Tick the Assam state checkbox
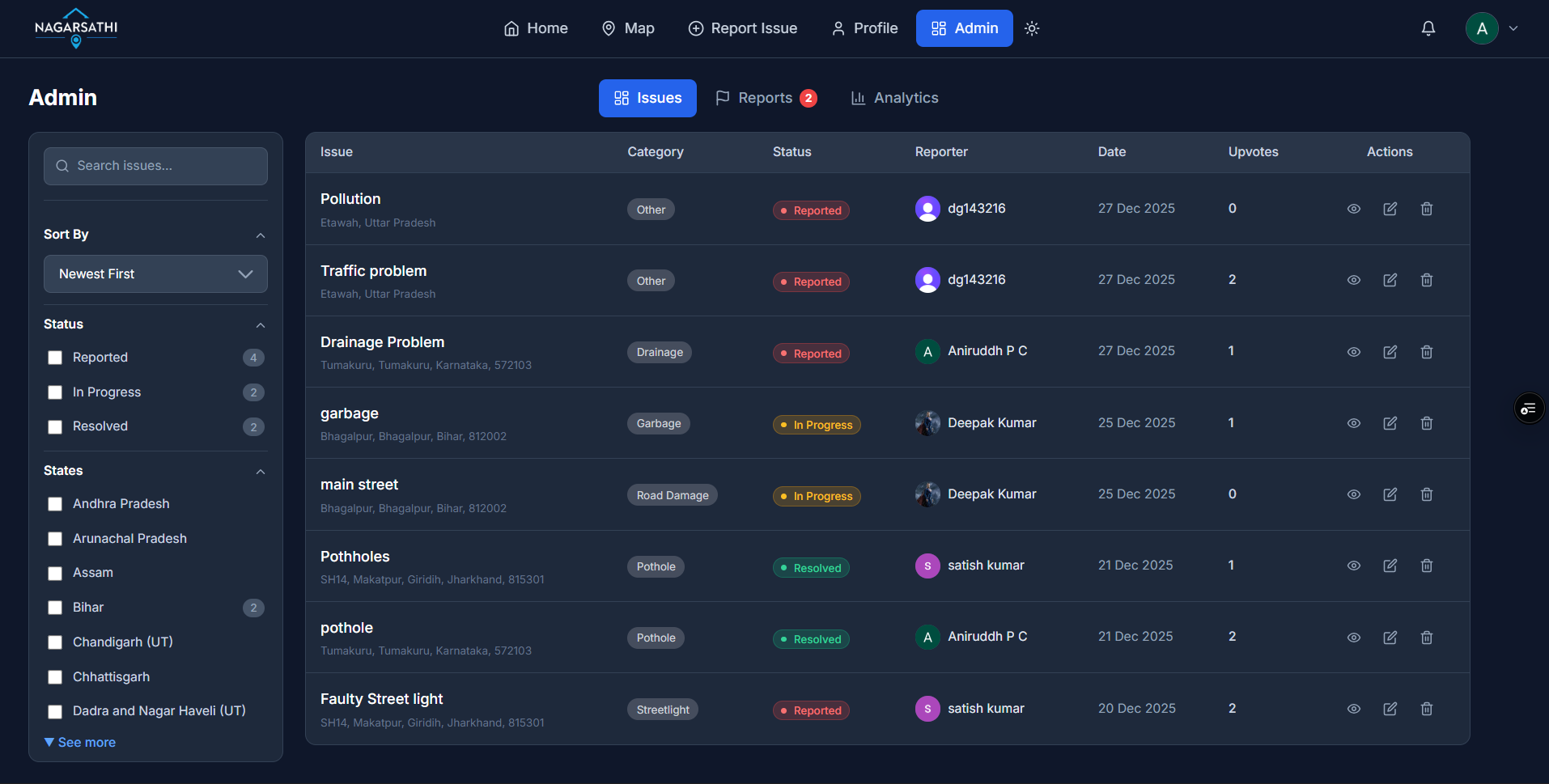Viewport: 1549px width, 784px height. pos(55,574)
